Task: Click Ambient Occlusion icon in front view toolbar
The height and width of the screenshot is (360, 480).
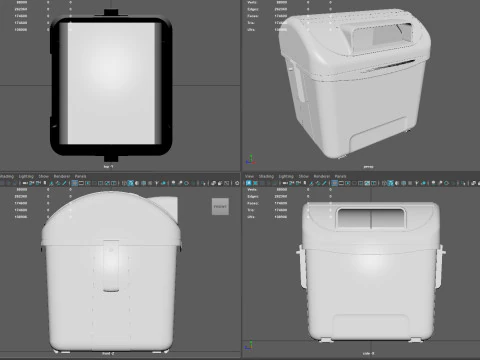Action: click(x=173, y=183)
